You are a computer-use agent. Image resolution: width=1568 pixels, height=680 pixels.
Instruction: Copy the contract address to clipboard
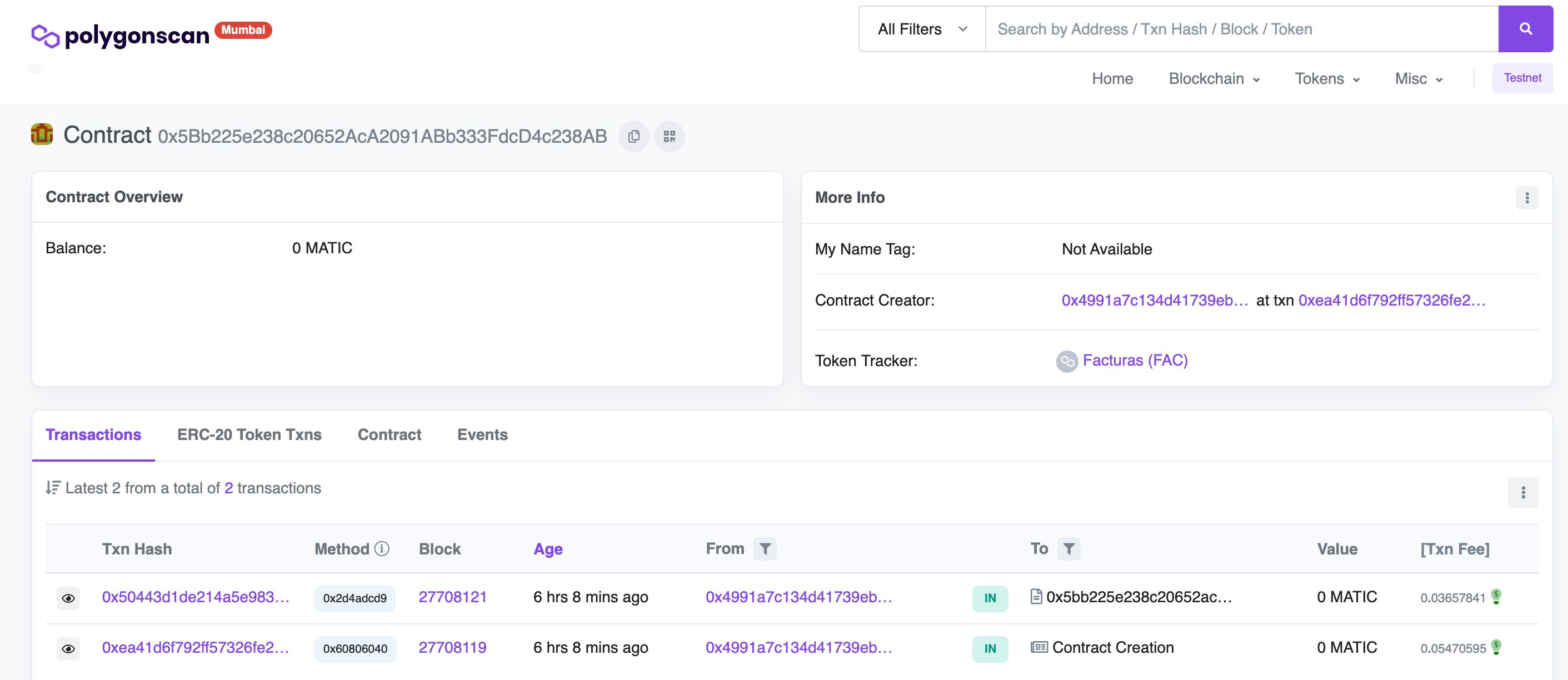point(633,136)
